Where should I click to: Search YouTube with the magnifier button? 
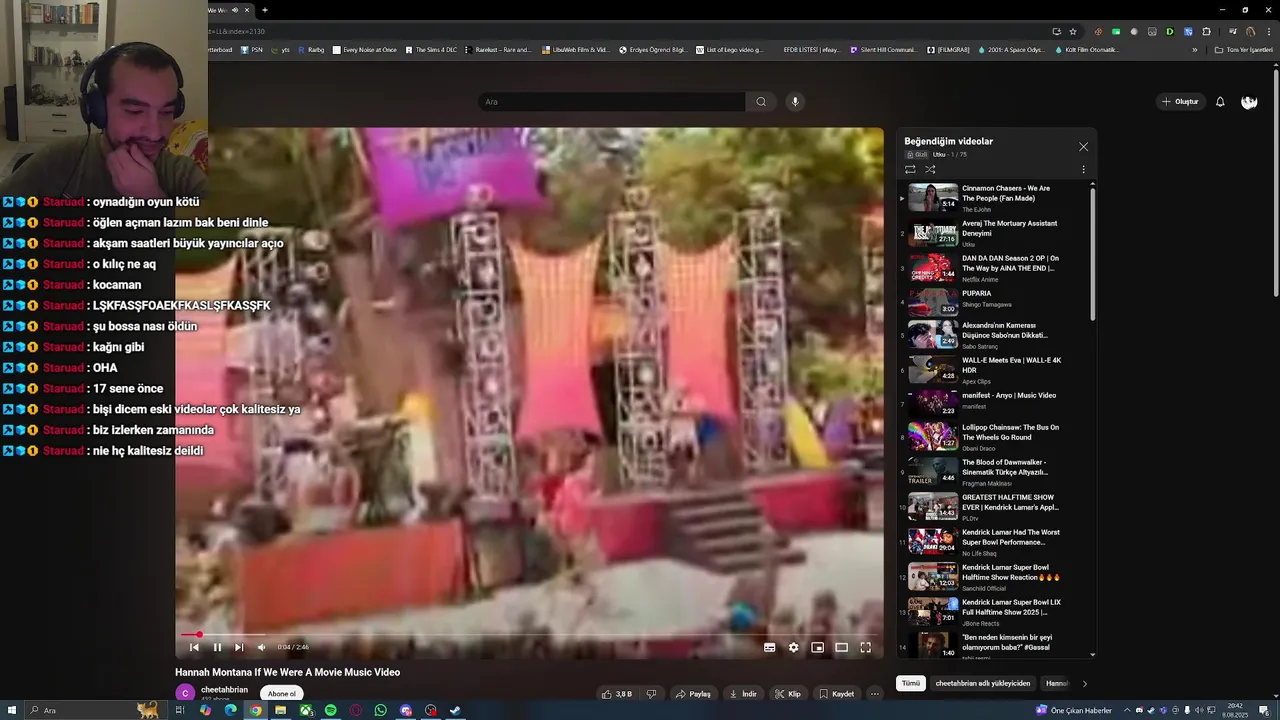point(761,101)
